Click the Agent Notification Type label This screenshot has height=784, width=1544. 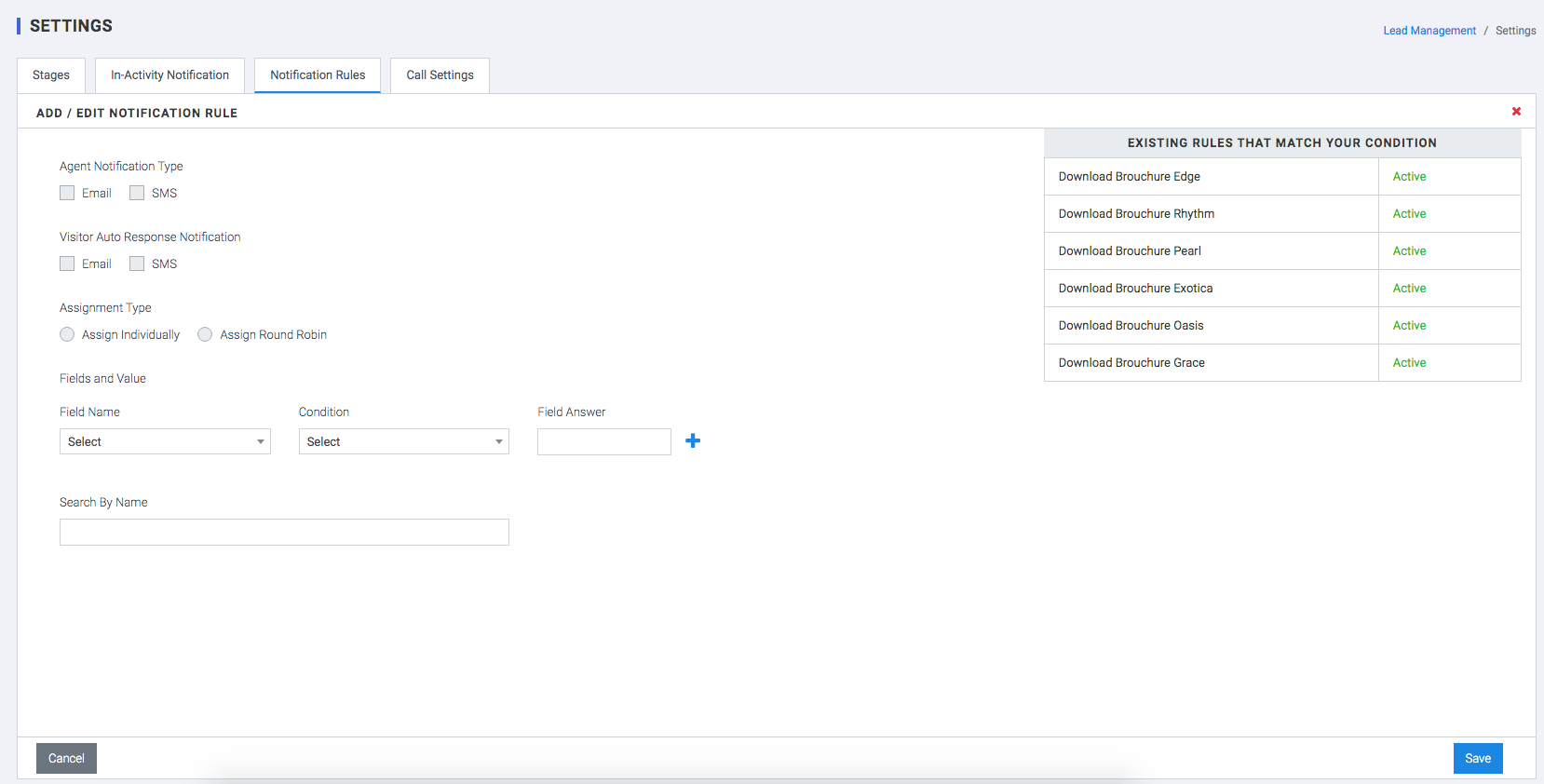[121, 166]
